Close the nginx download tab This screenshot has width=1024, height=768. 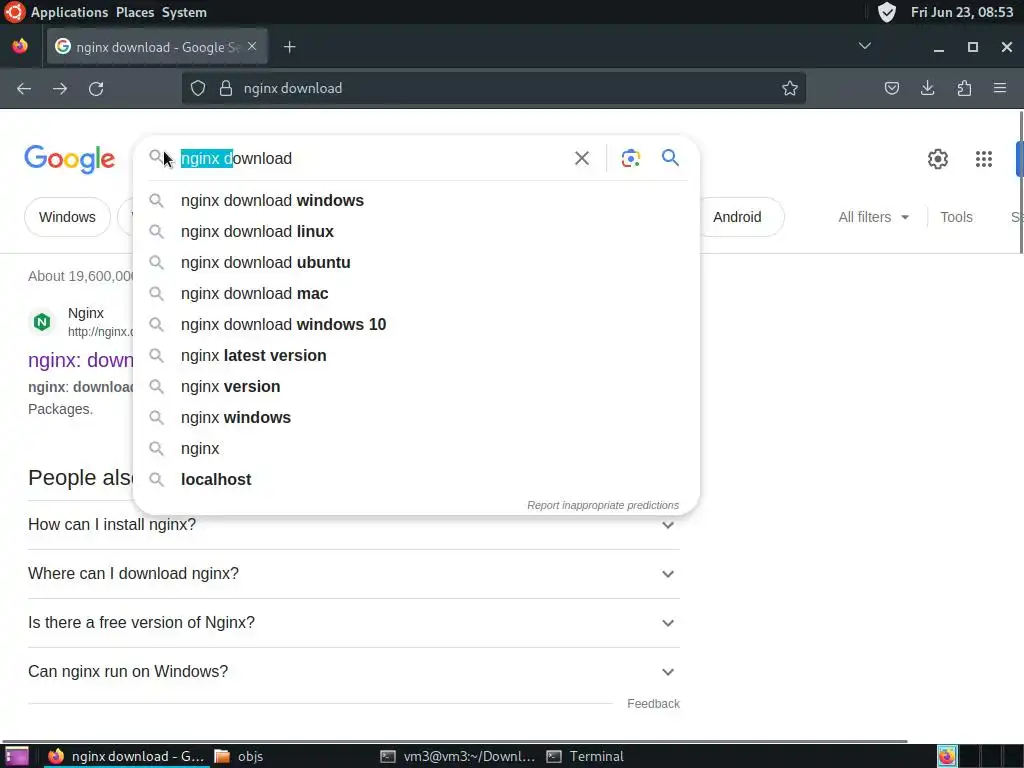tap(252, 46)
